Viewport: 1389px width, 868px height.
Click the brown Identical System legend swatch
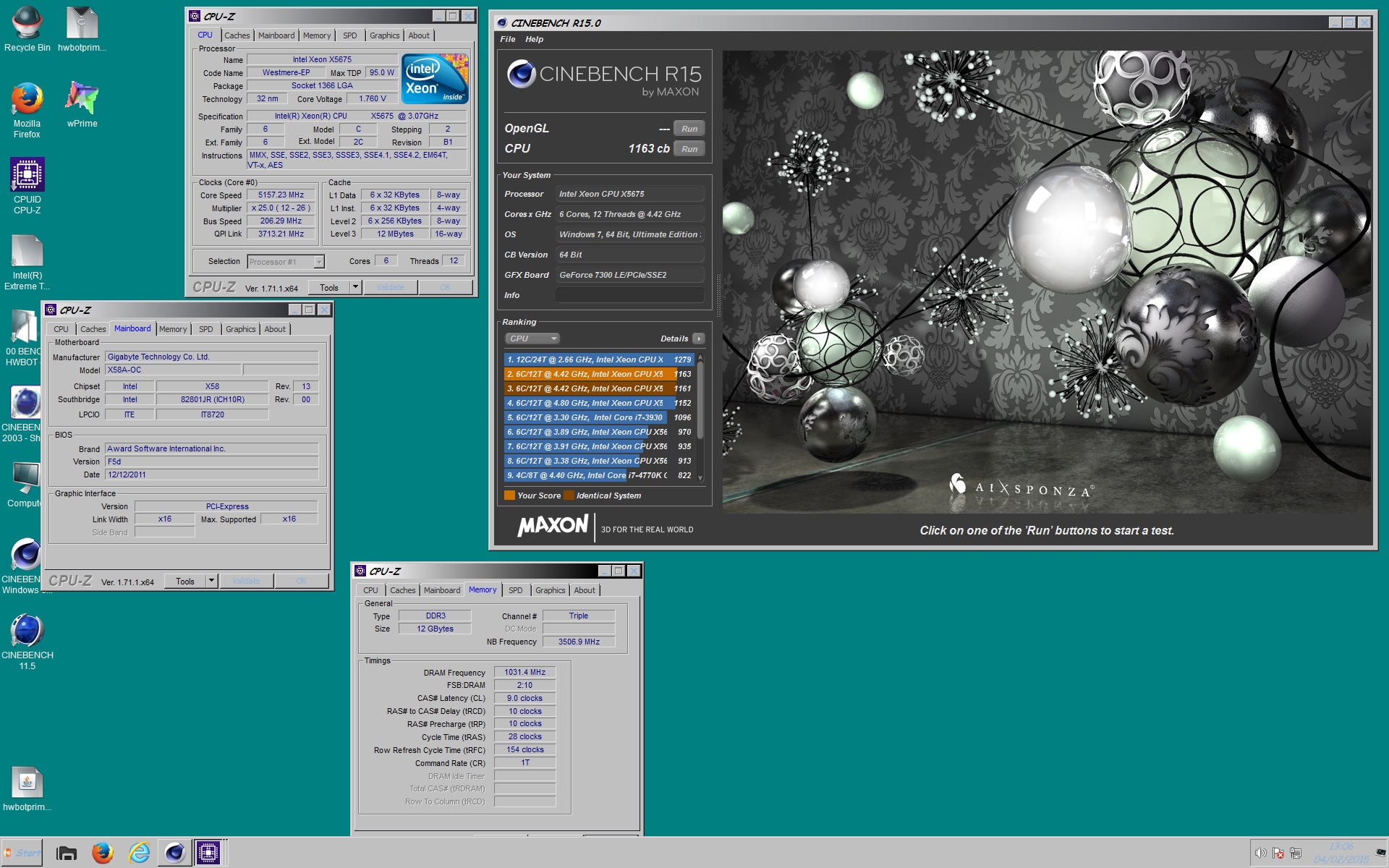click(x=569, y=495)
